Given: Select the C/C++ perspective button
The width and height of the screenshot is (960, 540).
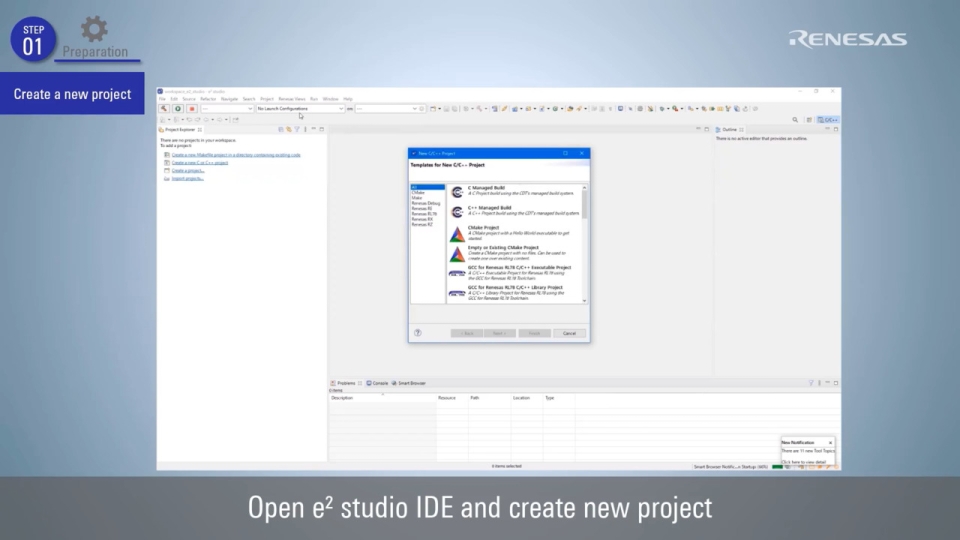Looking at the screenshot, I should (x=828, y=120).
